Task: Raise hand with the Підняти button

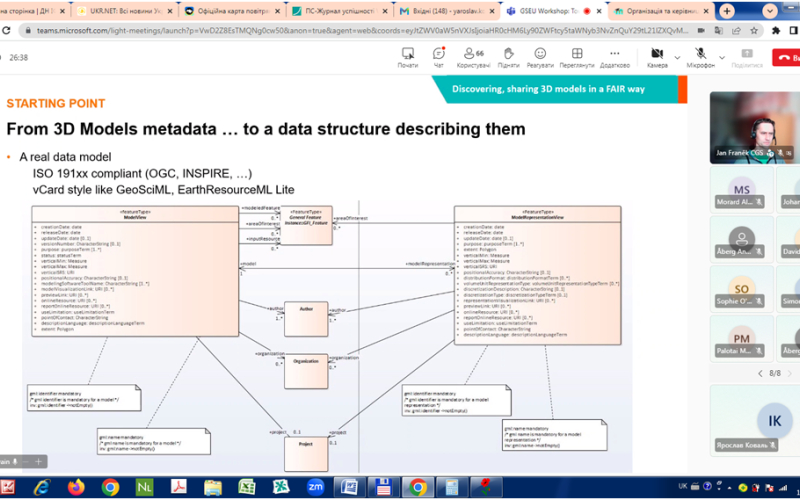Action: click(x=508, y=57)
